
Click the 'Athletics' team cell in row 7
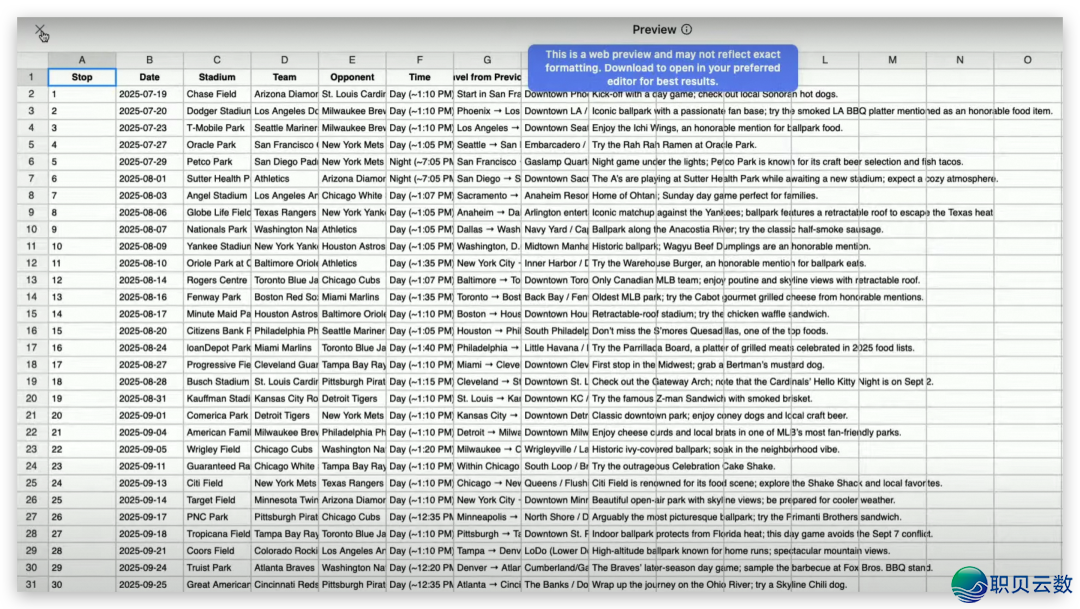(x=284, y=178)
